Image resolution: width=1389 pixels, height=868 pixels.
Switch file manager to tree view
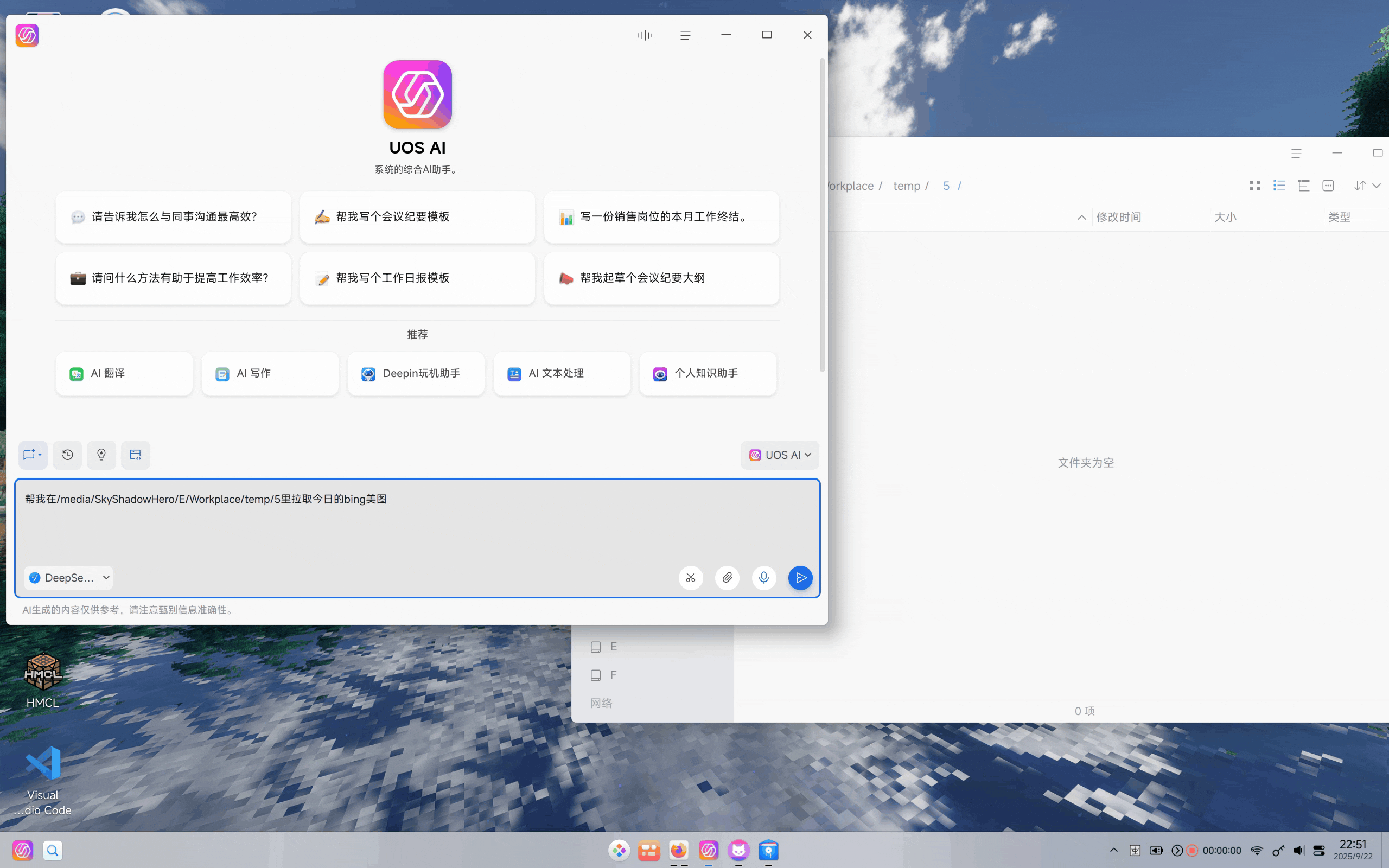(x=1303, y=186)
